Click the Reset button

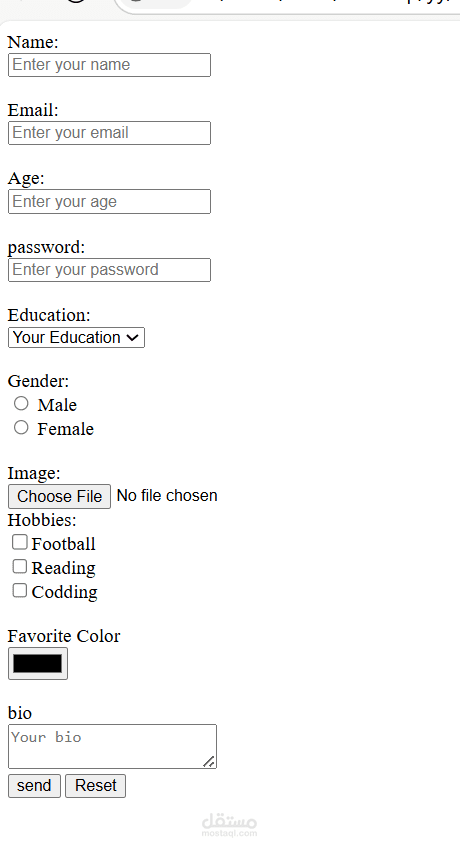pos(95,786)
